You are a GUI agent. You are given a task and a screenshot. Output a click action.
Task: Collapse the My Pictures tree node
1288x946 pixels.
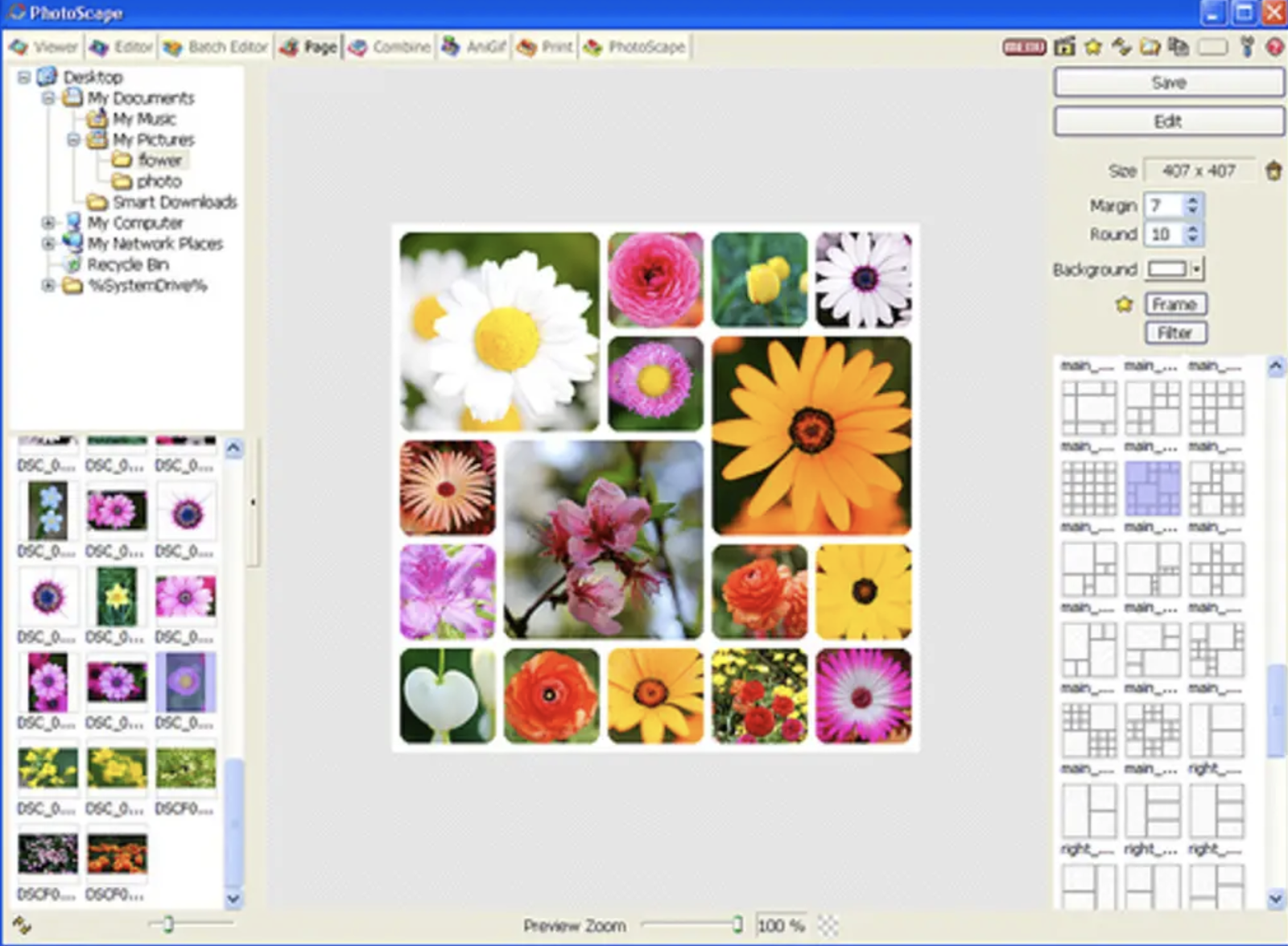pyautogui.click(x=73, y=140)
